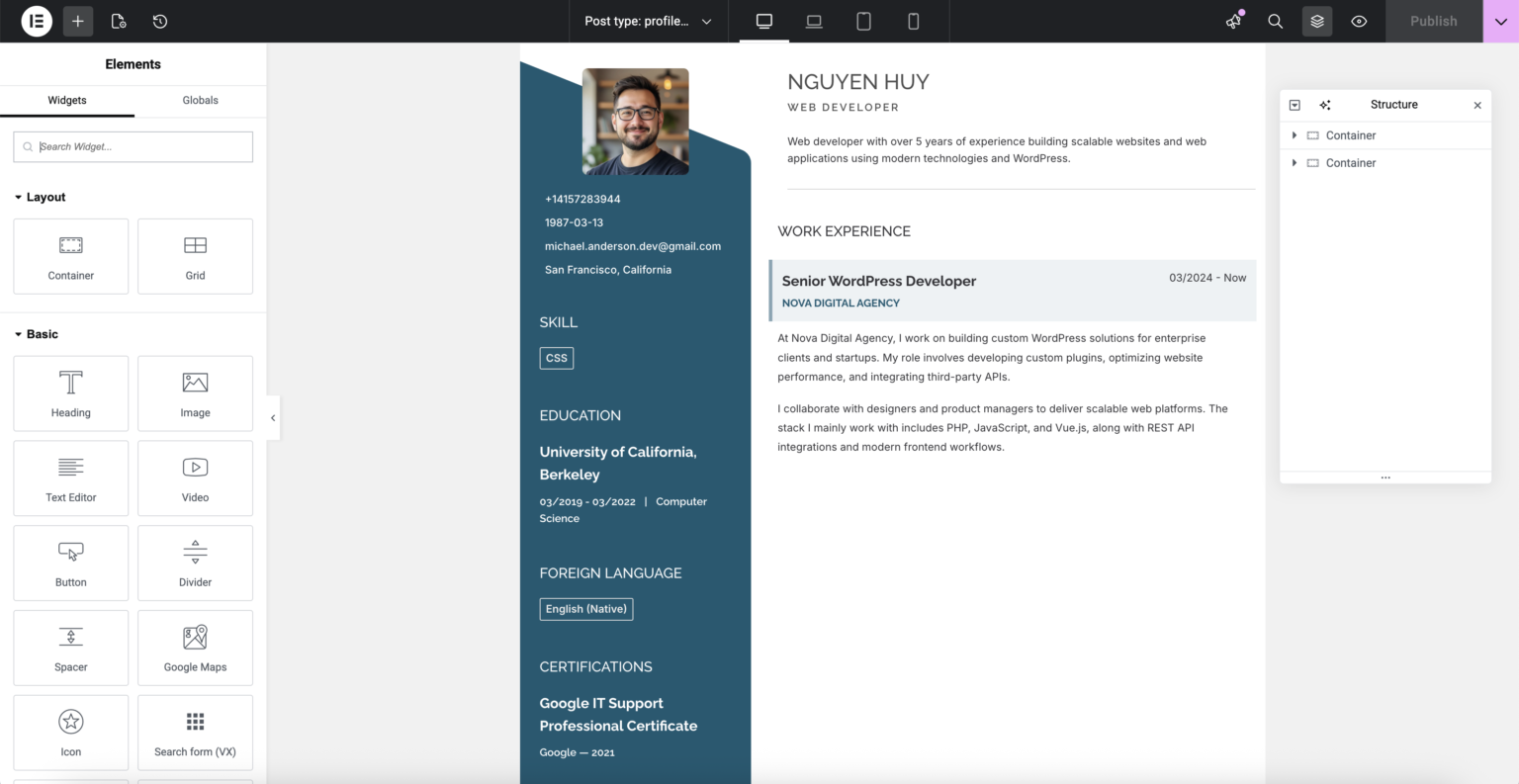
Task: Click the plus Add Element button
Action: pyautogui.click(x=78, y=21)
